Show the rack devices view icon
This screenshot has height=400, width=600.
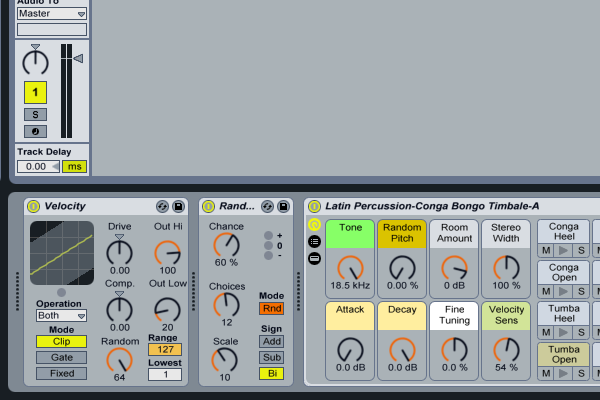[x=314, y=258]
